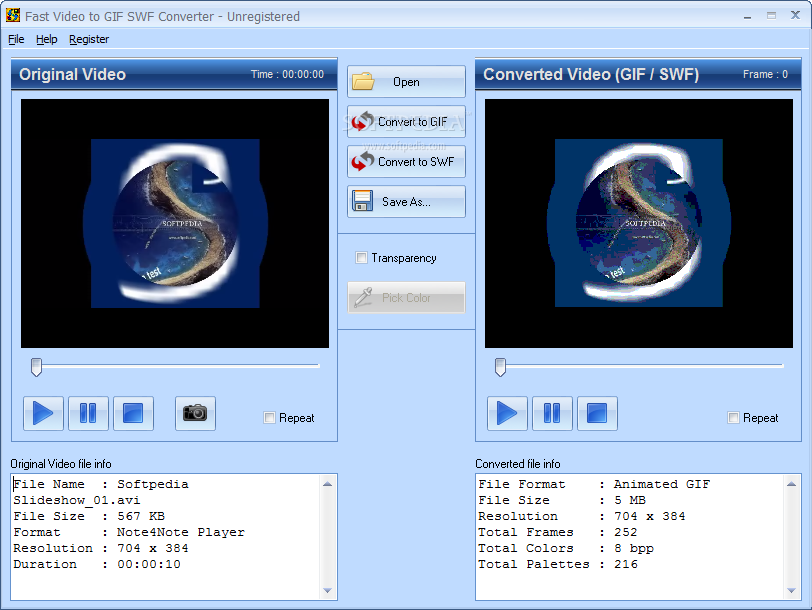Open the Help menu
This screenshot has height=610, width=812.
47,39
